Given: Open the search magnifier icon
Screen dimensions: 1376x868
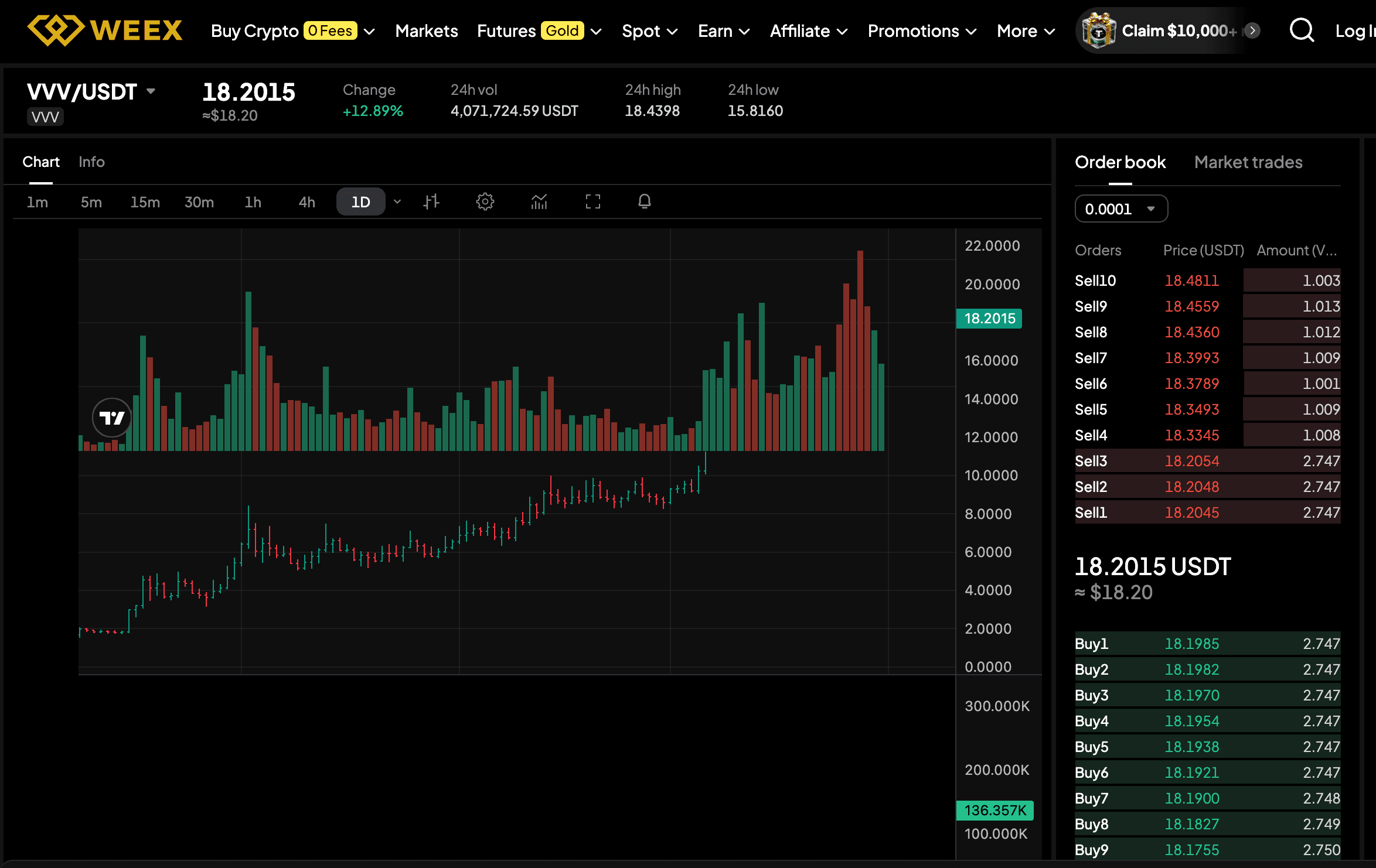Looking at the screenshot, I should [1302, 30].
